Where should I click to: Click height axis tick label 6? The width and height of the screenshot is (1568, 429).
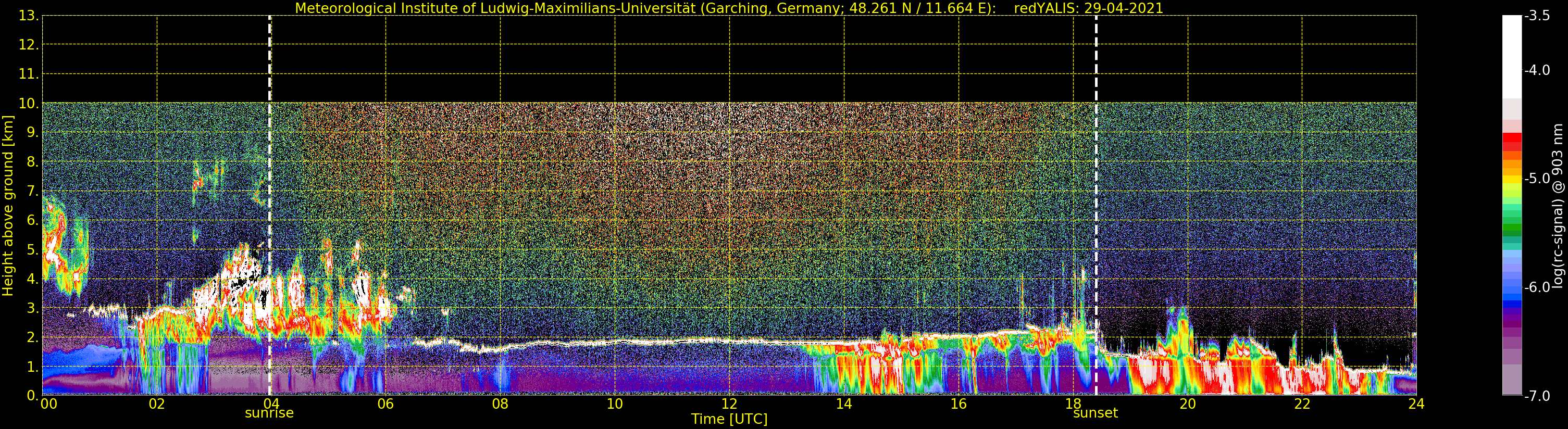point(32,220)
